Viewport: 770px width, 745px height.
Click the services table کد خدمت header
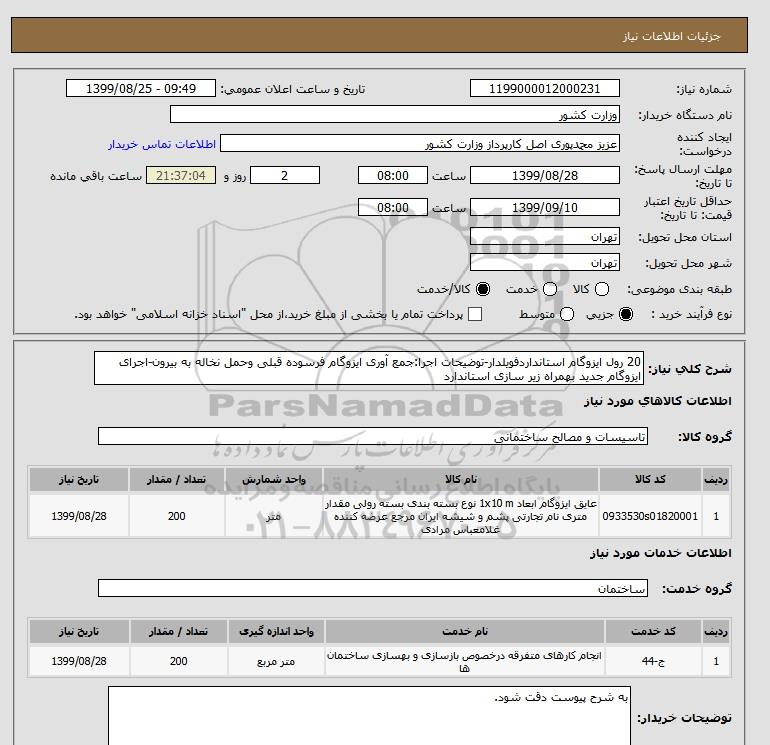(653, 632)
